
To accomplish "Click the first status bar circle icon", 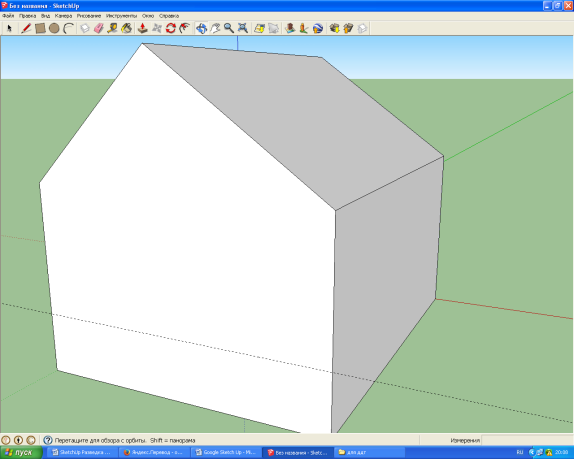I will tap(5, 440).
